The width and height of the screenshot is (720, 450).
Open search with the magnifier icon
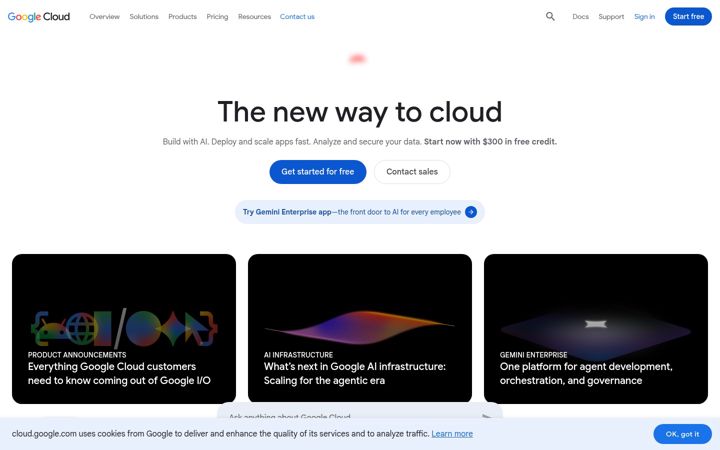[x=550, y=17]
